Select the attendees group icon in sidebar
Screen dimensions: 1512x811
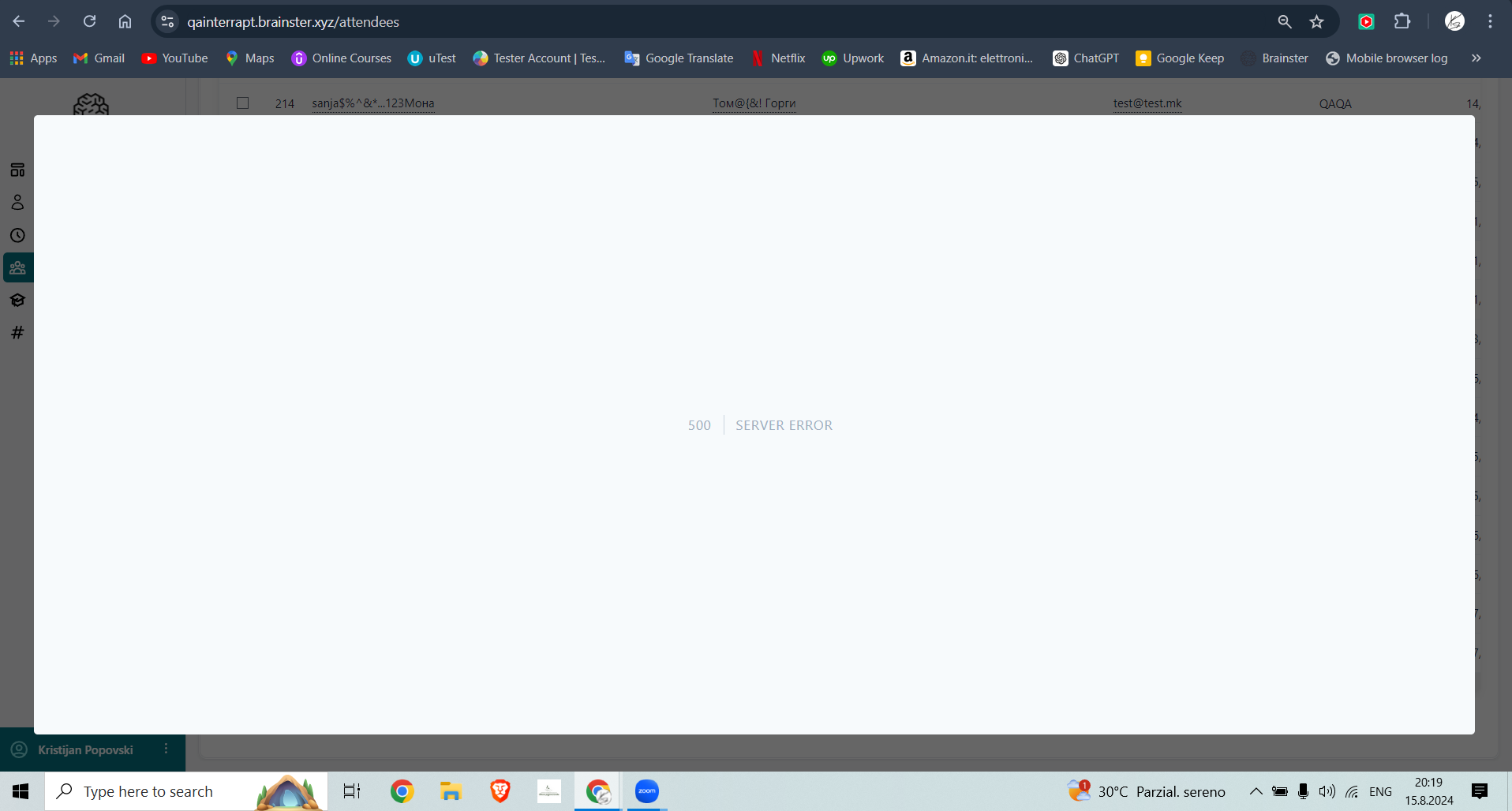tap(17, 268)
